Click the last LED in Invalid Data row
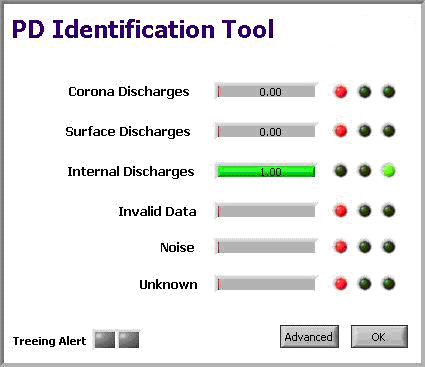Screen dimensions: 425x367 [389, 211]
